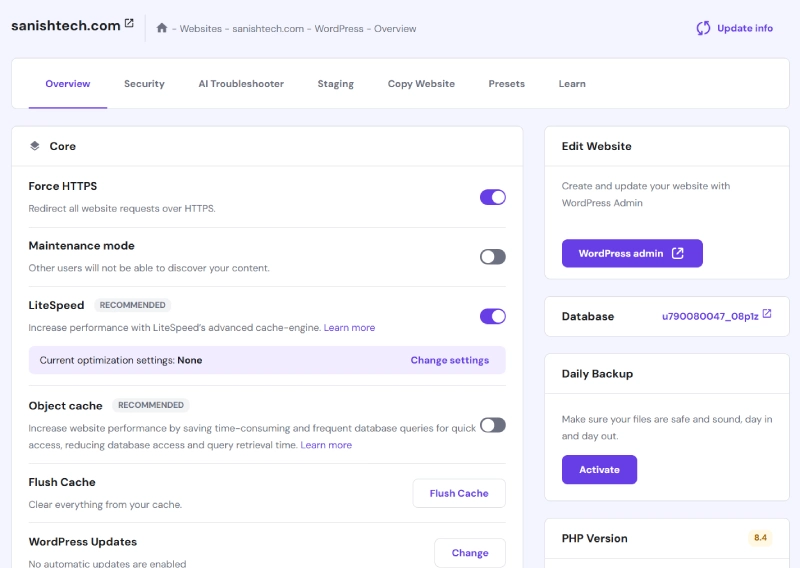Click the LiteSpeed RECOMMENDED badge
800x568 pixels.
[132, 305]
